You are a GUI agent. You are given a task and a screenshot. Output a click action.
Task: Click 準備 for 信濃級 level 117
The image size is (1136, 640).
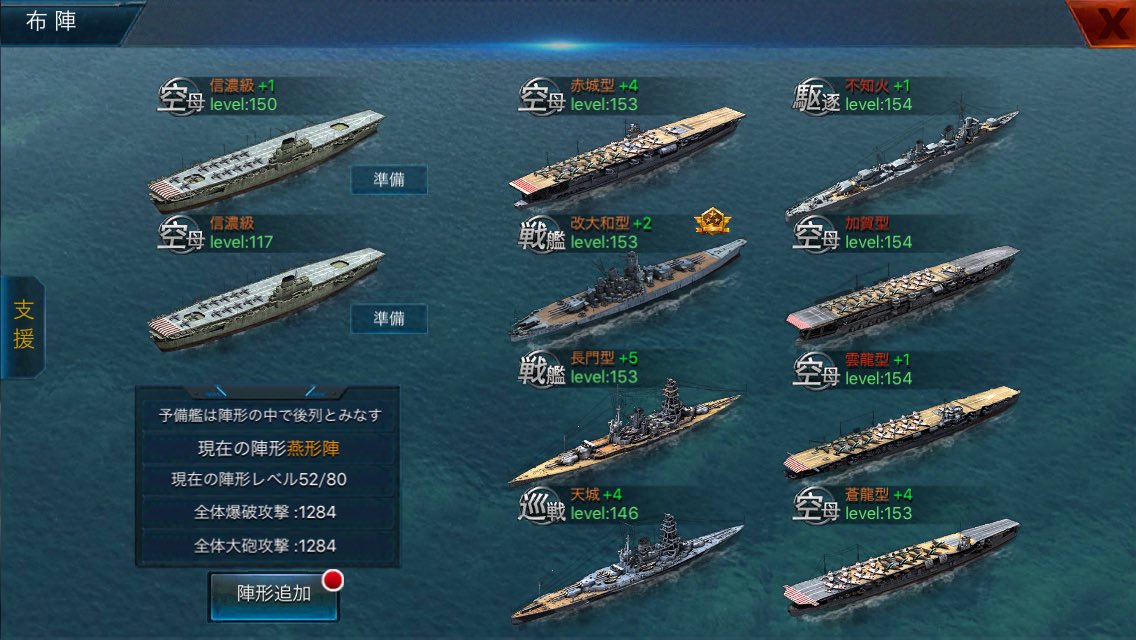pyautogui.click(x=389, y=319)
